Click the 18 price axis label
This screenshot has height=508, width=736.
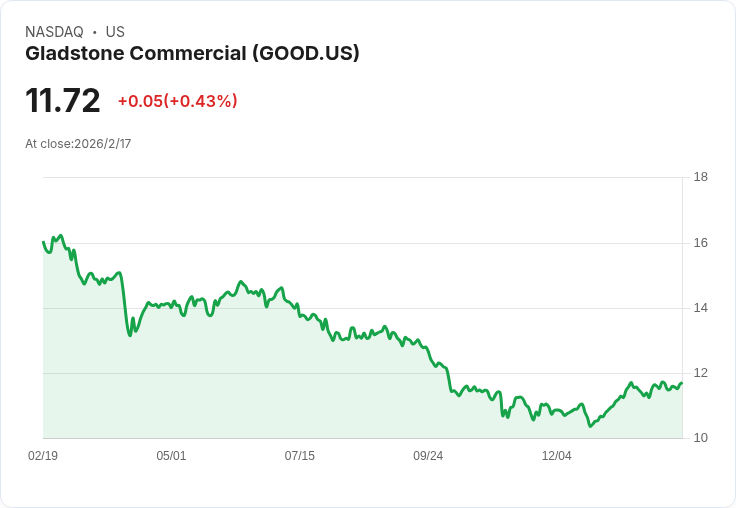pyautogui.click(x=701, y=177)
